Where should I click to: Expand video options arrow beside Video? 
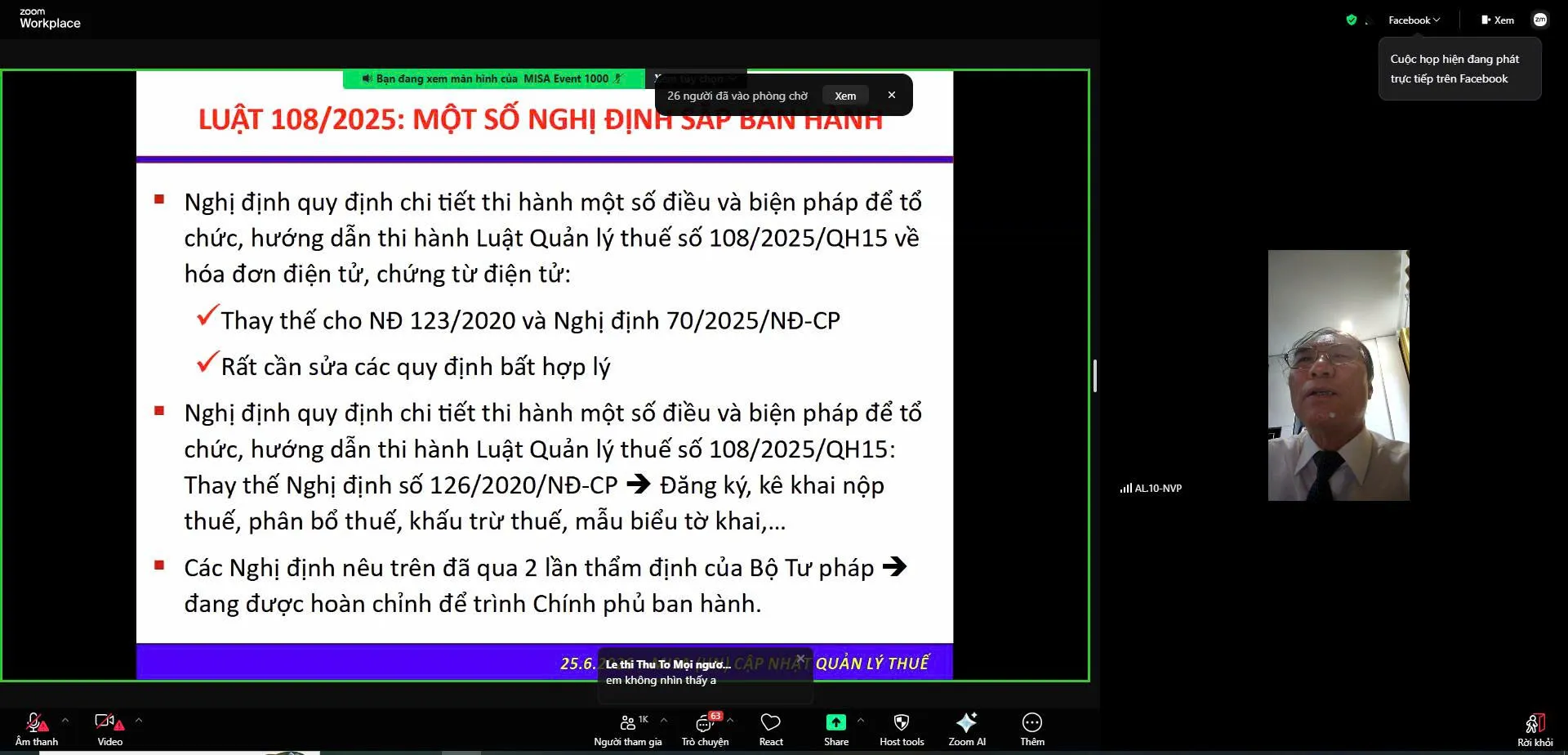[x=139, y=721]
